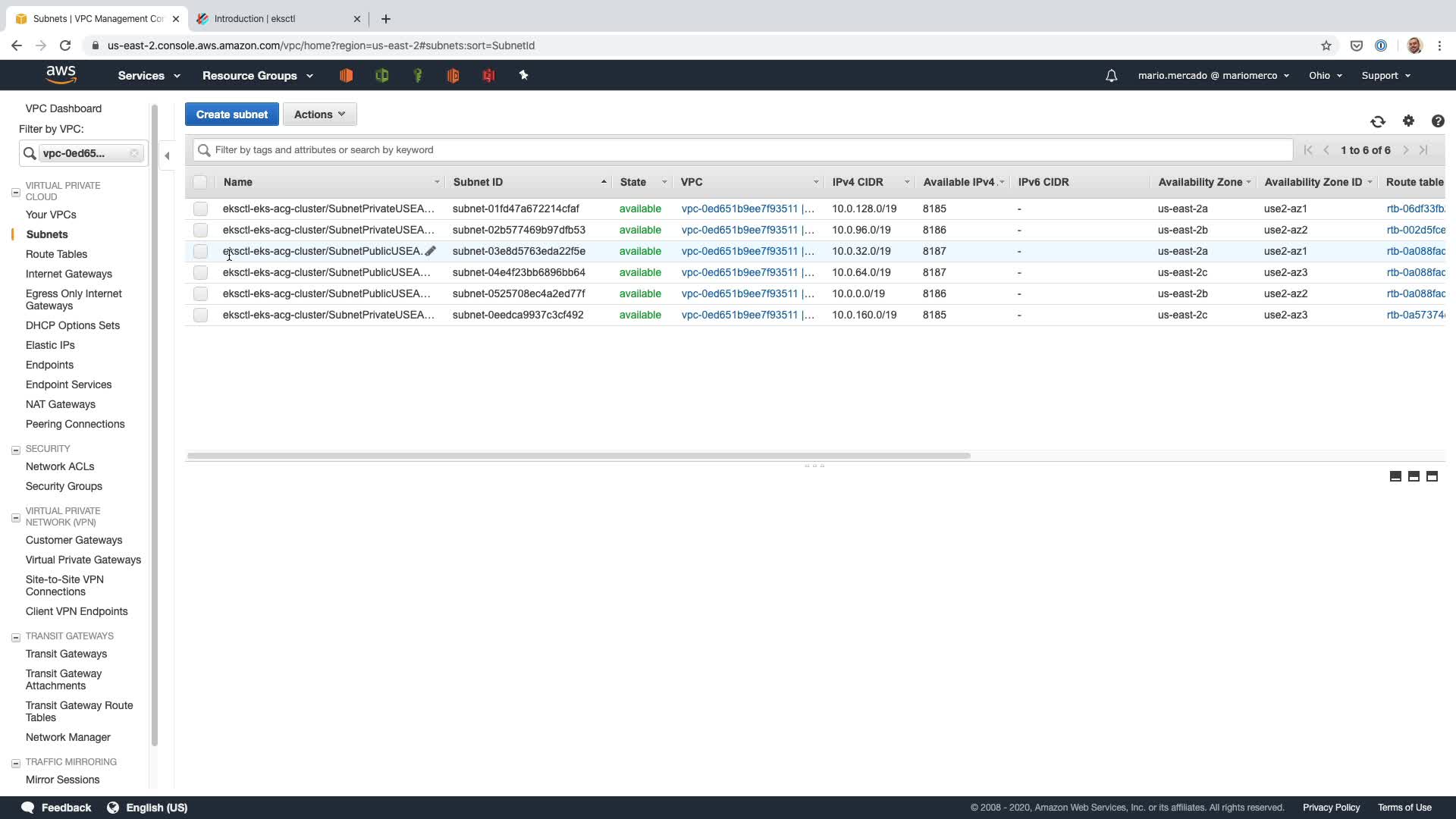Toggle the select-all header checkbox
The image size is (1456, 819).
click(x=200, y=182)
